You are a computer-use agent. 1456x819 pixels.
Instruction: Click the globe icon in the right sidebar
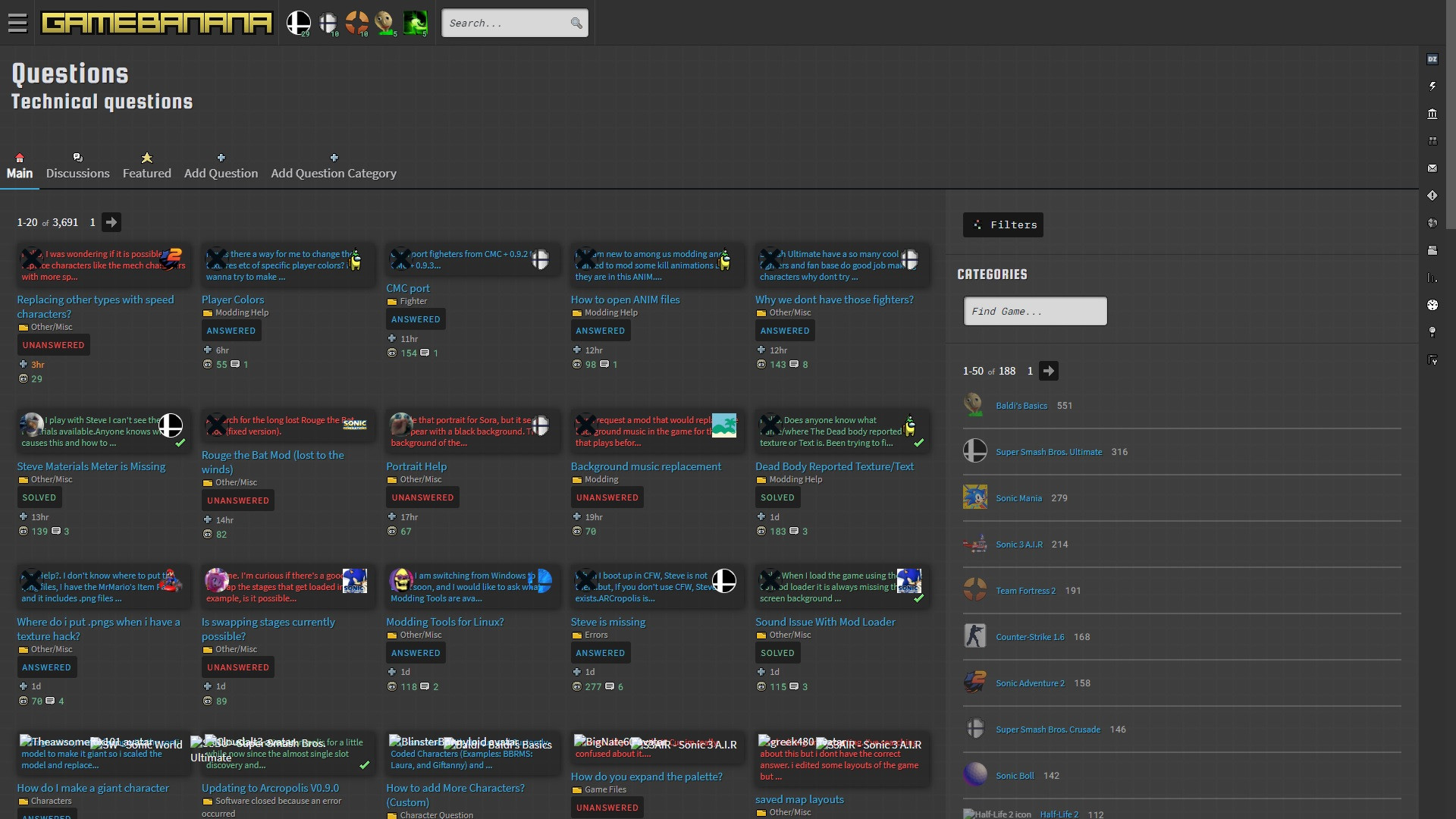point(1433,222)
